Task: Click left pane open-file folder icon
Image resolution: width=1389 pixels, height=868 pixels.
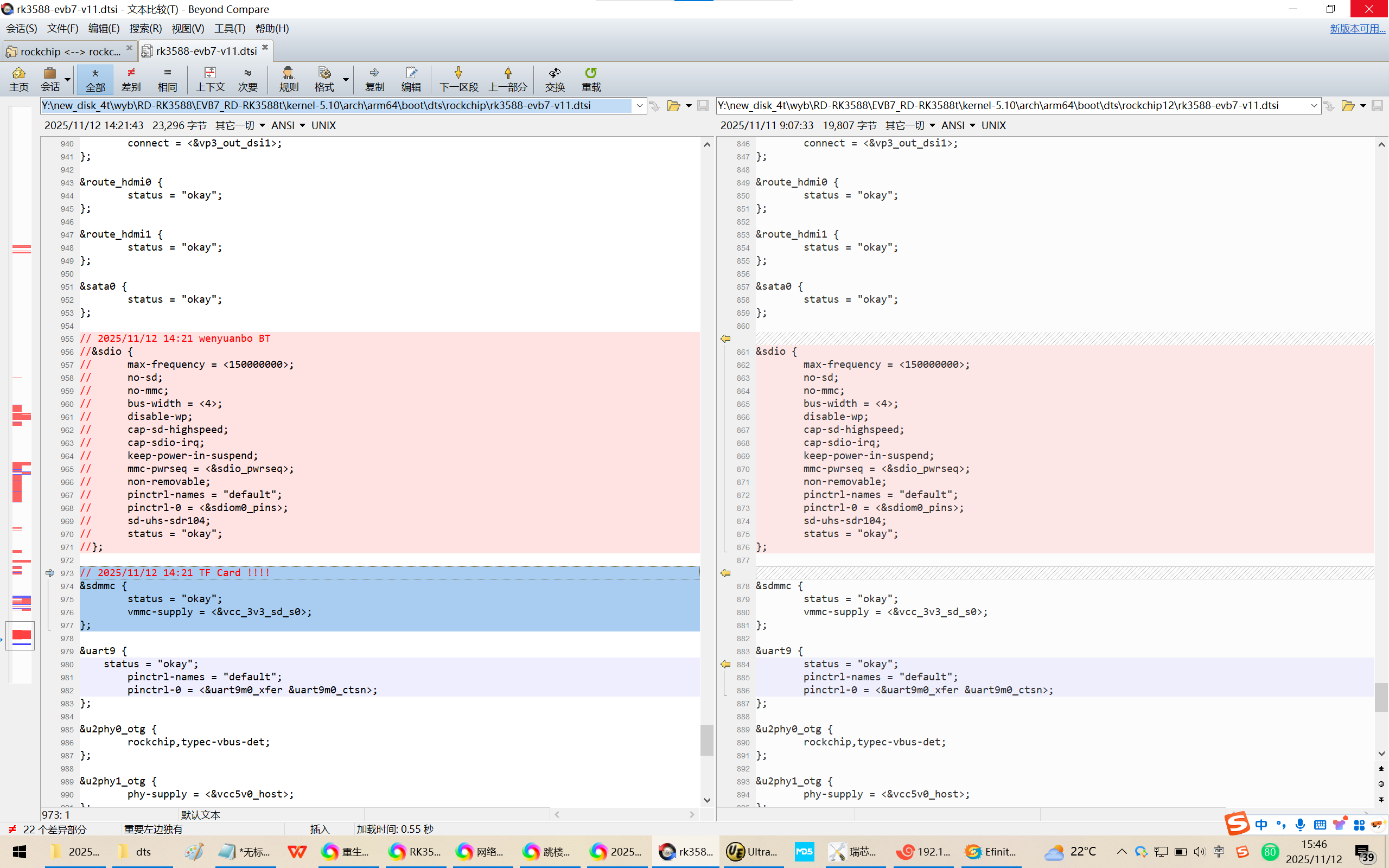Action: click(x=673, y=106)
